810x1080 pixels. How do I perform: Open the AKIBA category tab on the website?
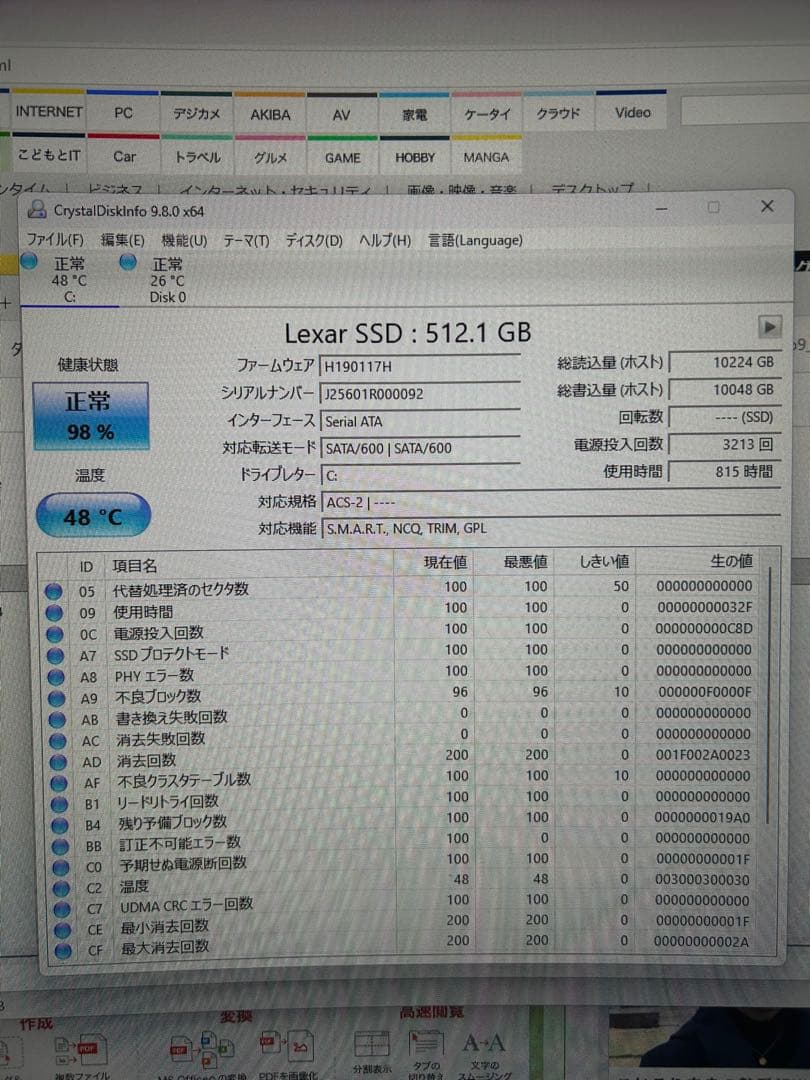270,114
